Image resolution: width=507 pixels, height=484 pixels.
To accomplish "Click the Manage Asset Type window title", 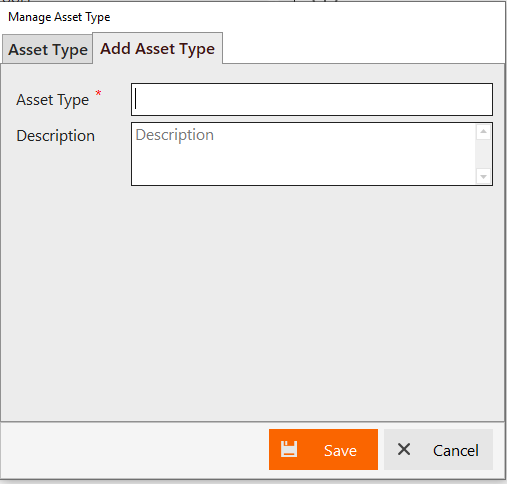I will [x=59, y=17].
